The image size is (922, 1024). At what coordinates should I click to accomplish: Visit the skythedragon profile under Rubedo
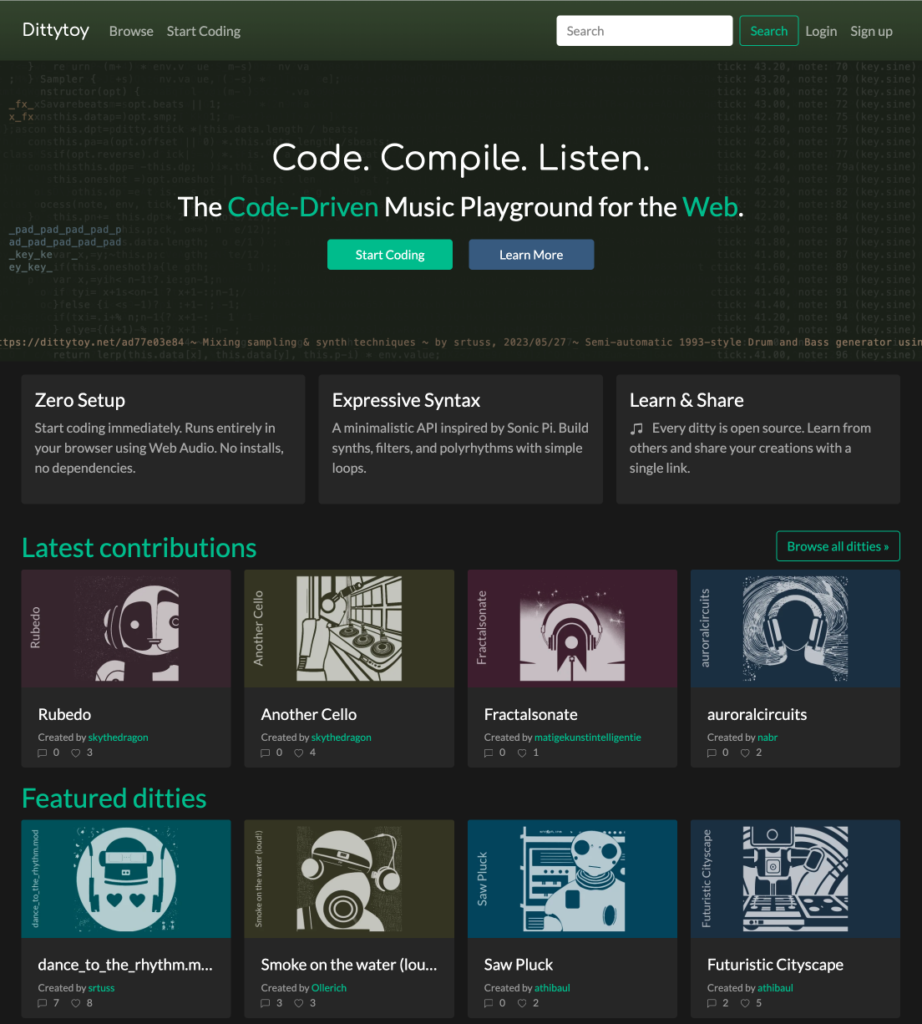(x=118, y=737)
